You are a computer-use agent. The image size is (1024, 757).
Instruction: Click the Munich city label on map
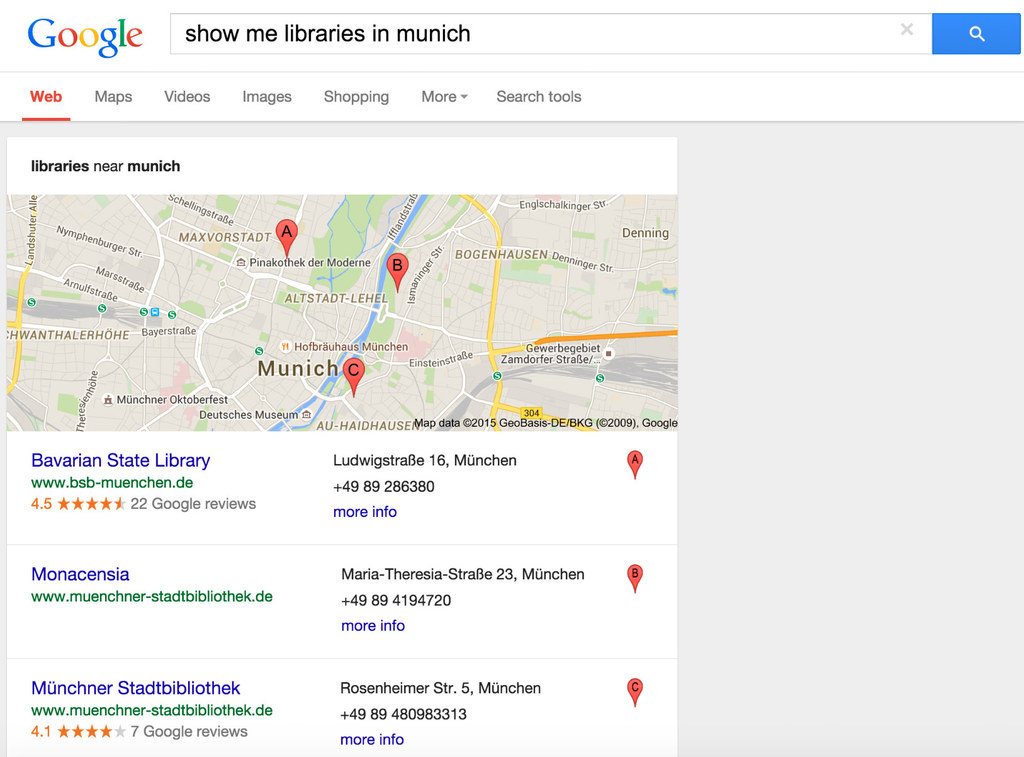[x=298, y=368]
